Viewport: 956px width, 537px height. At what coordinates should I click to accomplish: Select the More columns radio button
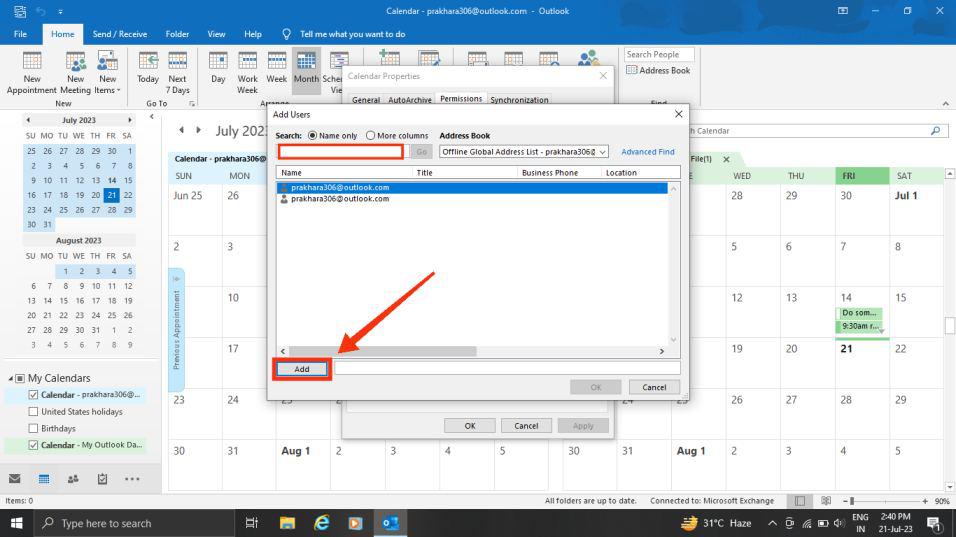click(x=370, y=135)
